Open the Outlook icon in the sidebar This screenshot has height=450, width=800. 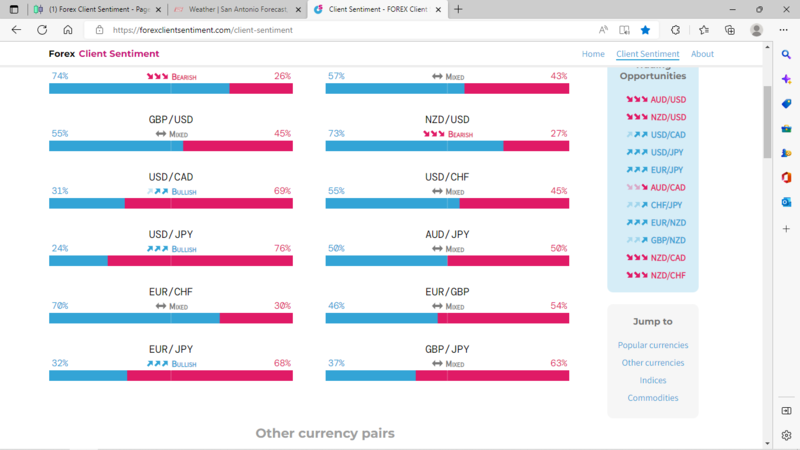786,202
